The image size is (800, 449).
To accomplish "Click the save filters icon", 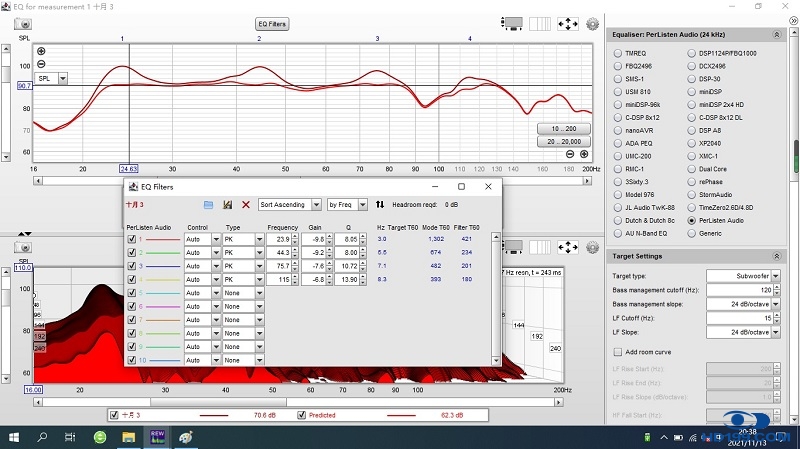I will pos(228,204).
